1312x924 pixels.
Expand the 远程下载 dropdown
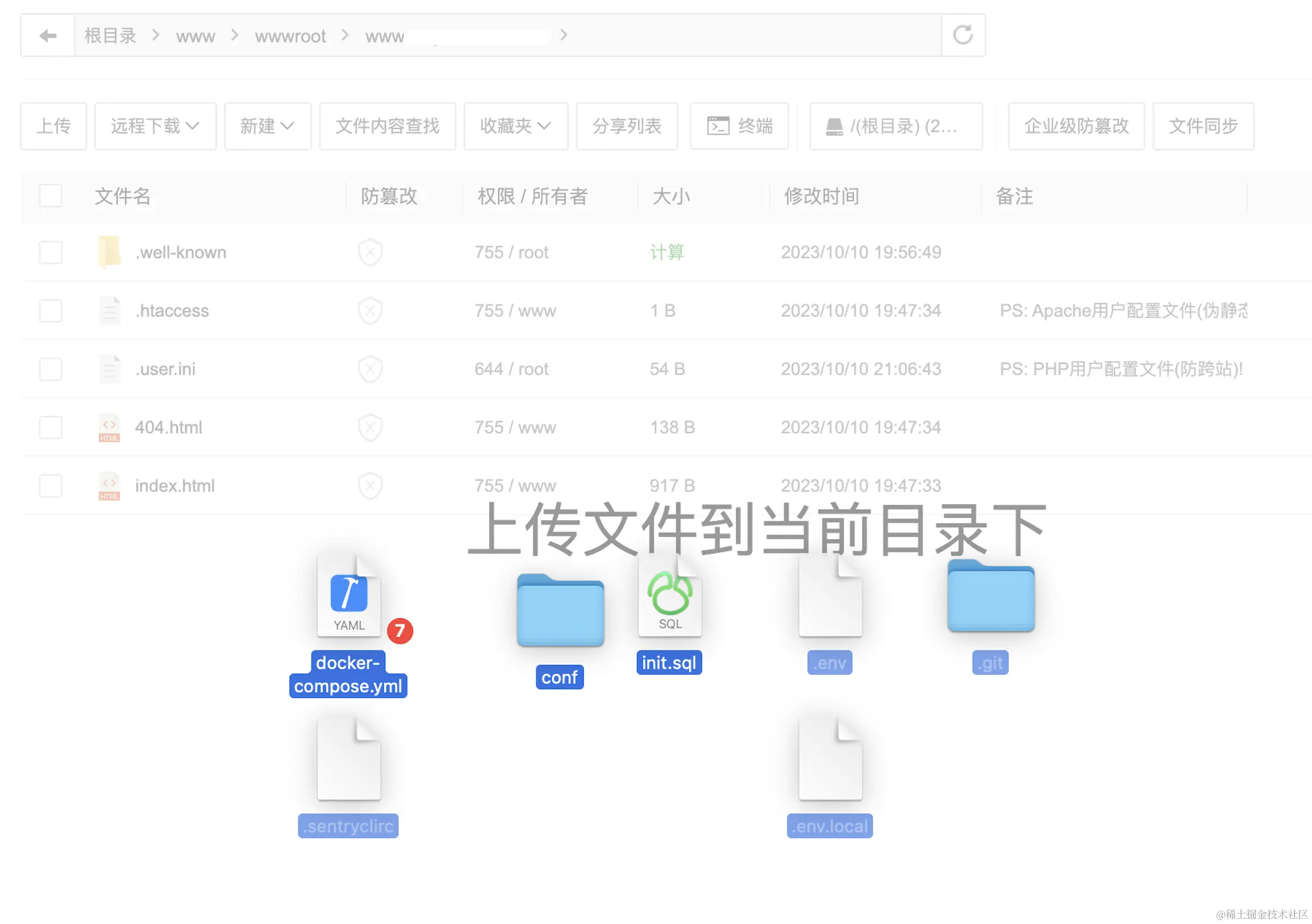coord(155,126)
